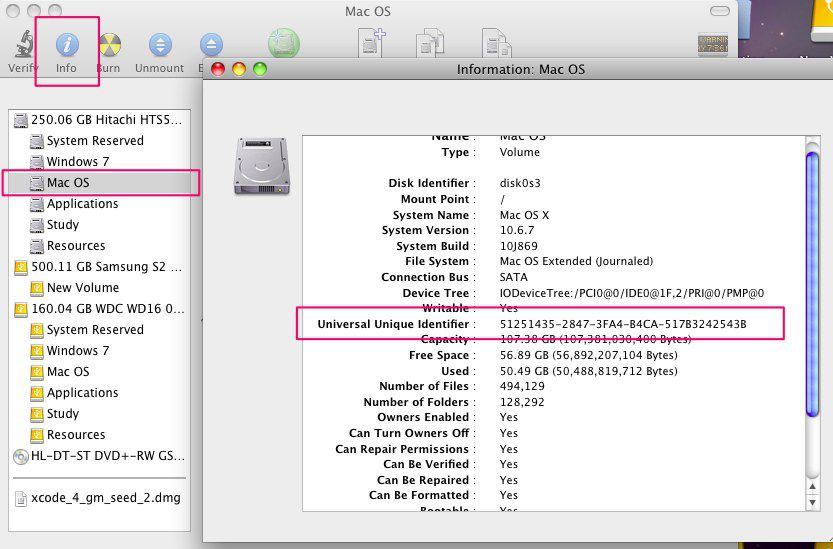Click the New Image toolbar icon
The height and width of the screenshot is (549, 833).
(371, 43)
